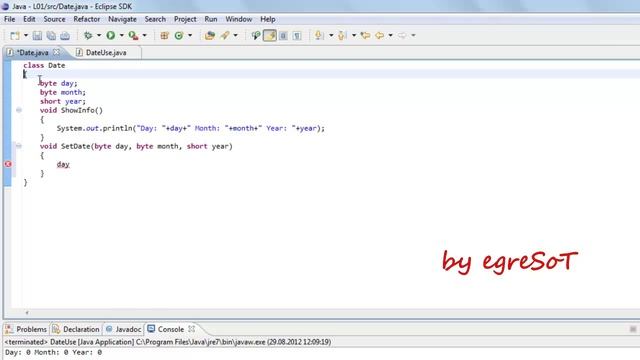Open the Edit menu
Screen dimensions: 640x360
click(x=29, y=19)
